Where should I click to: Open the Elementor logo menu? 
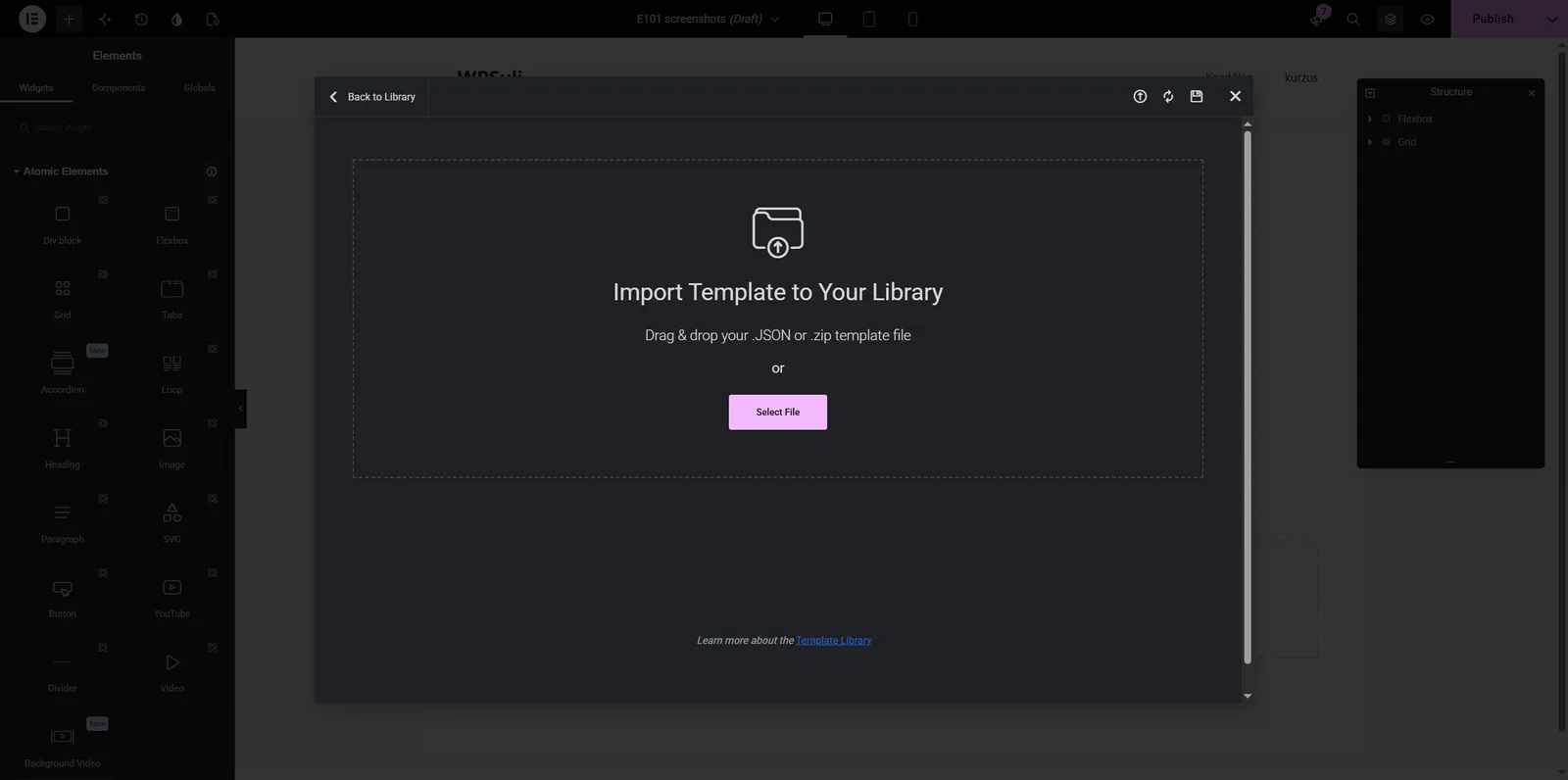[32, 19]
